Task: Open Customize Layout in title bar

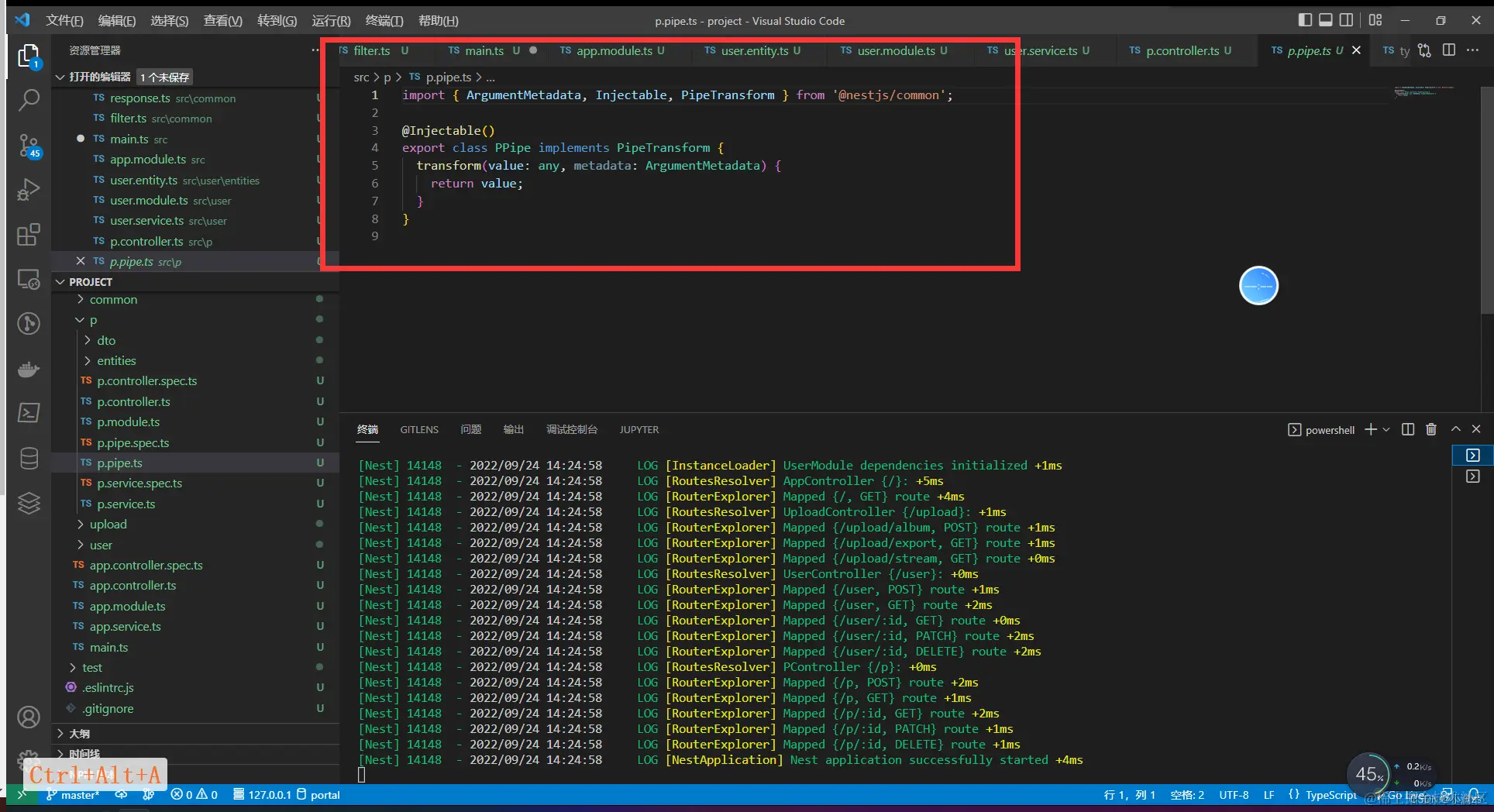Action: [1375, 20]
